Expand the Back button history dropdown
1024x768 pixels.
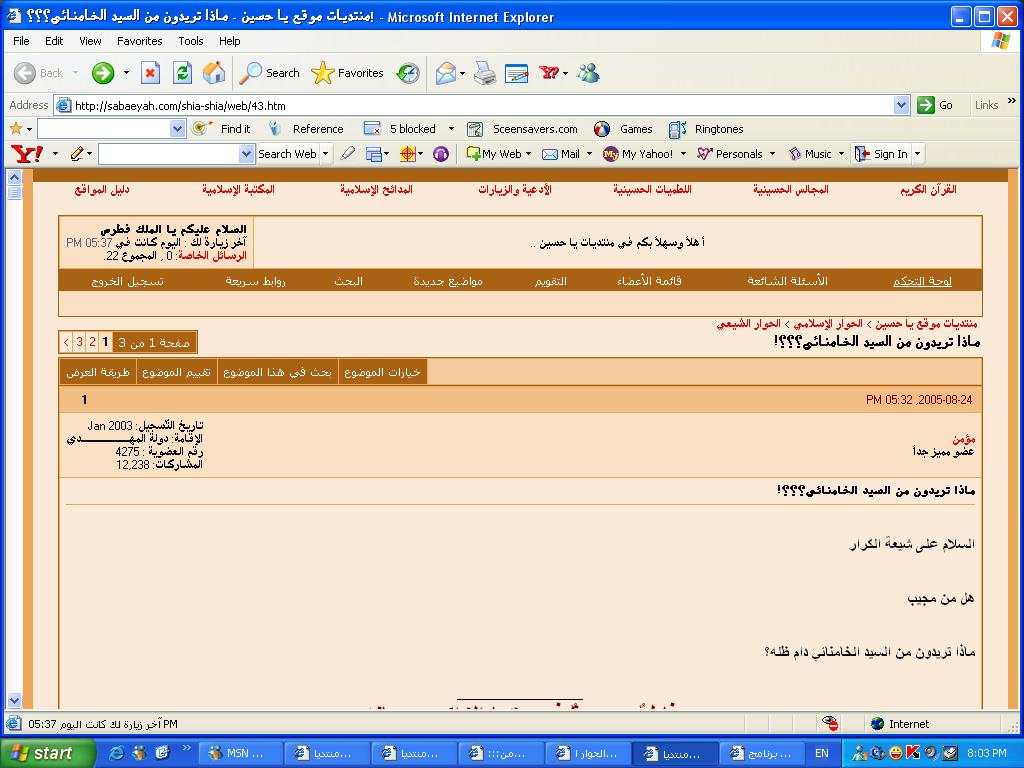coord(75,73)
